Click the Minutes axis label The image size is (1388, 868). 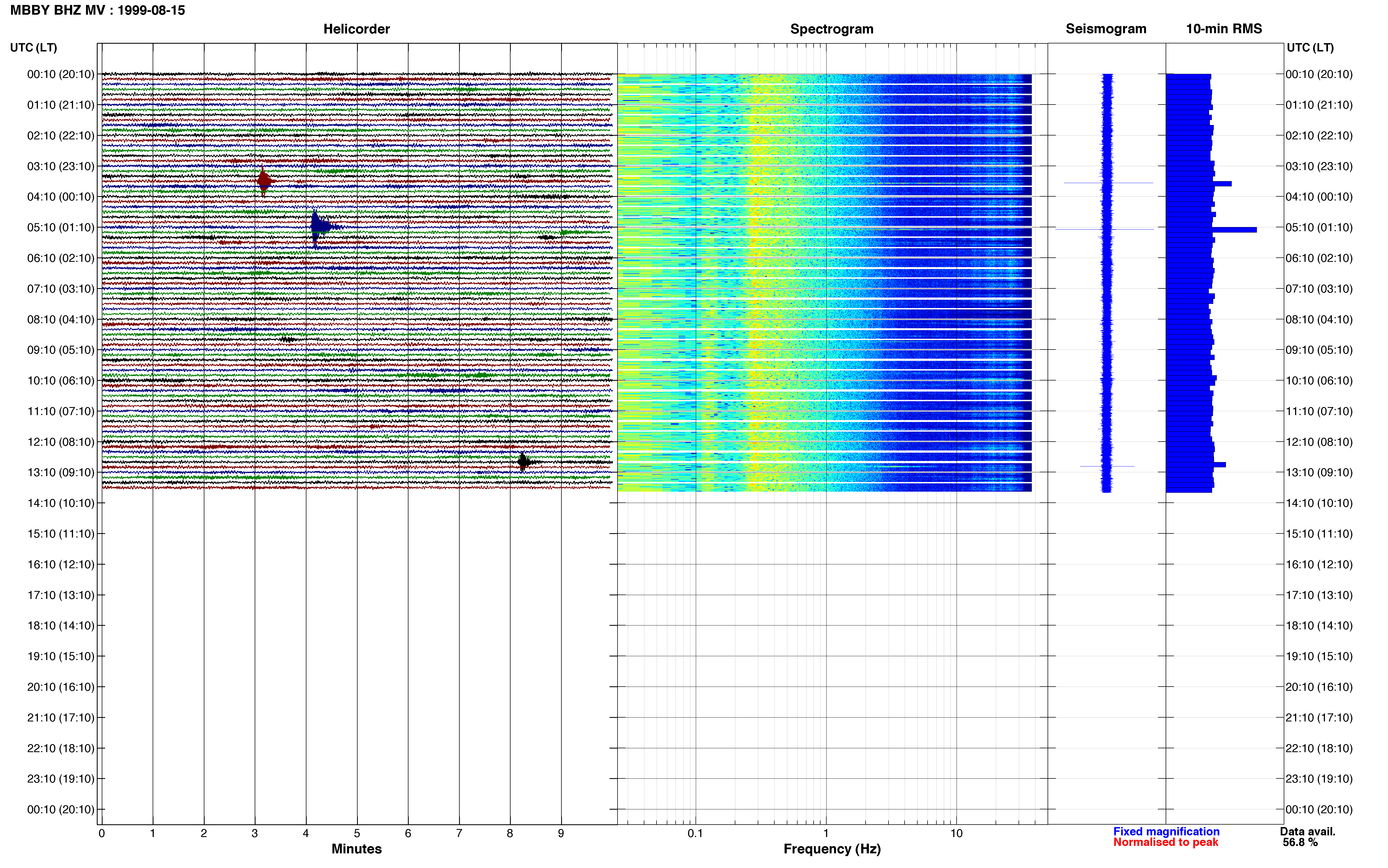coord(356,849)
